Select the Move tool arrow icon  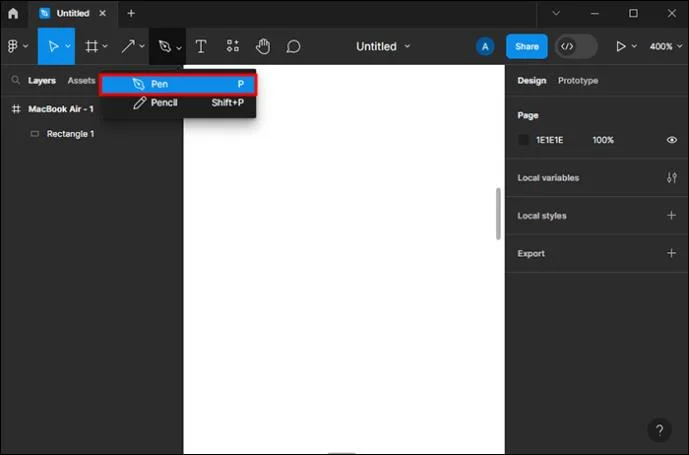54,46
